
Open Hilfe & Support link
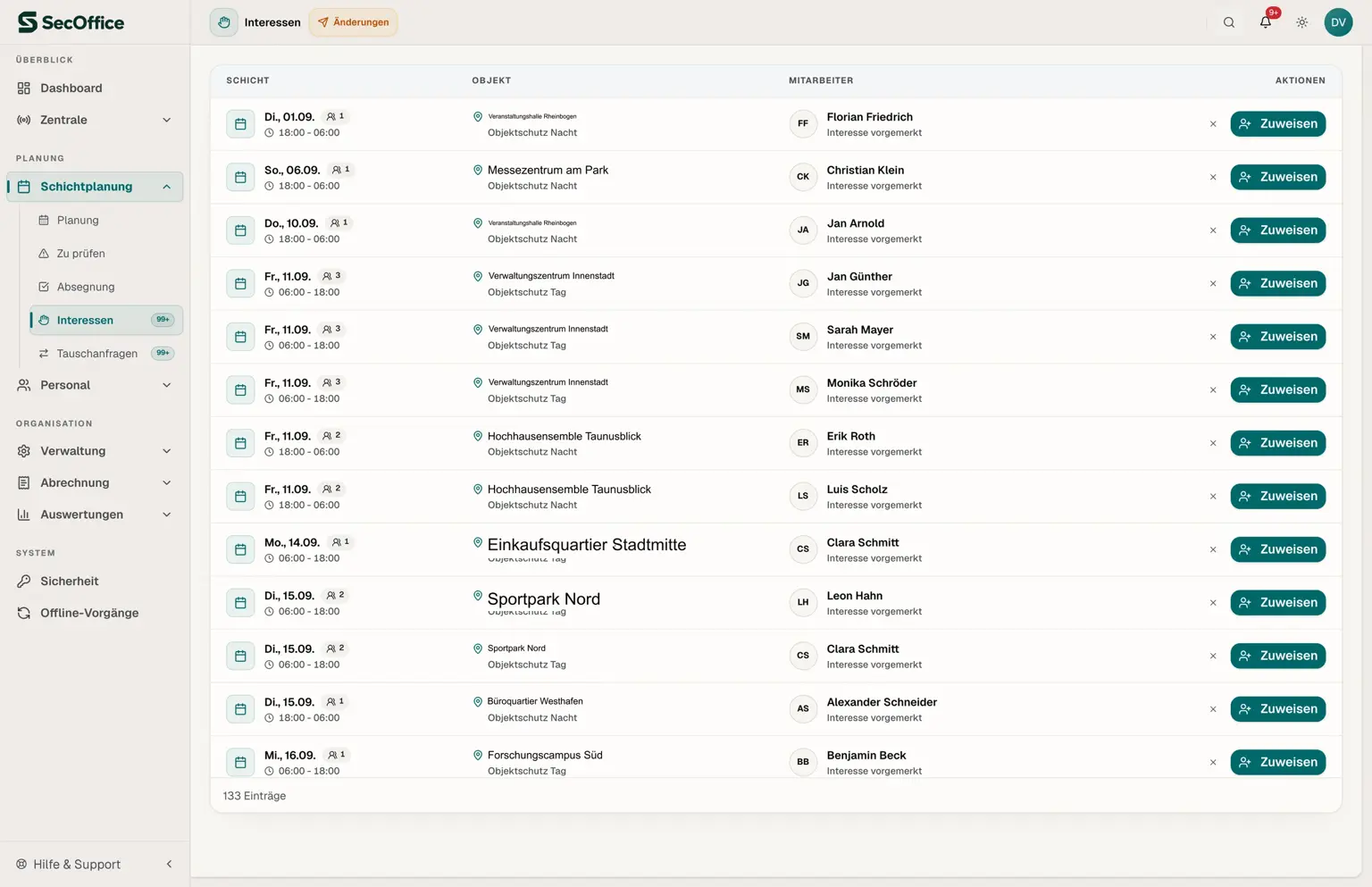68,864
